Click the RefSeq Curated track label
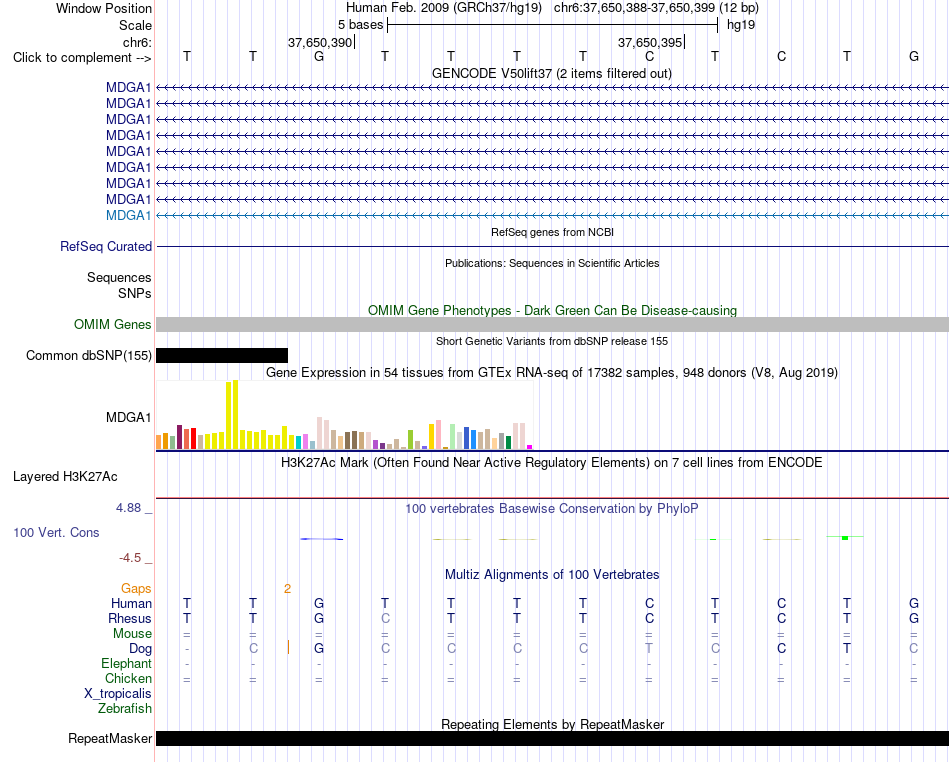The width and height of the screenshot is (950, 762). [105, 247]
